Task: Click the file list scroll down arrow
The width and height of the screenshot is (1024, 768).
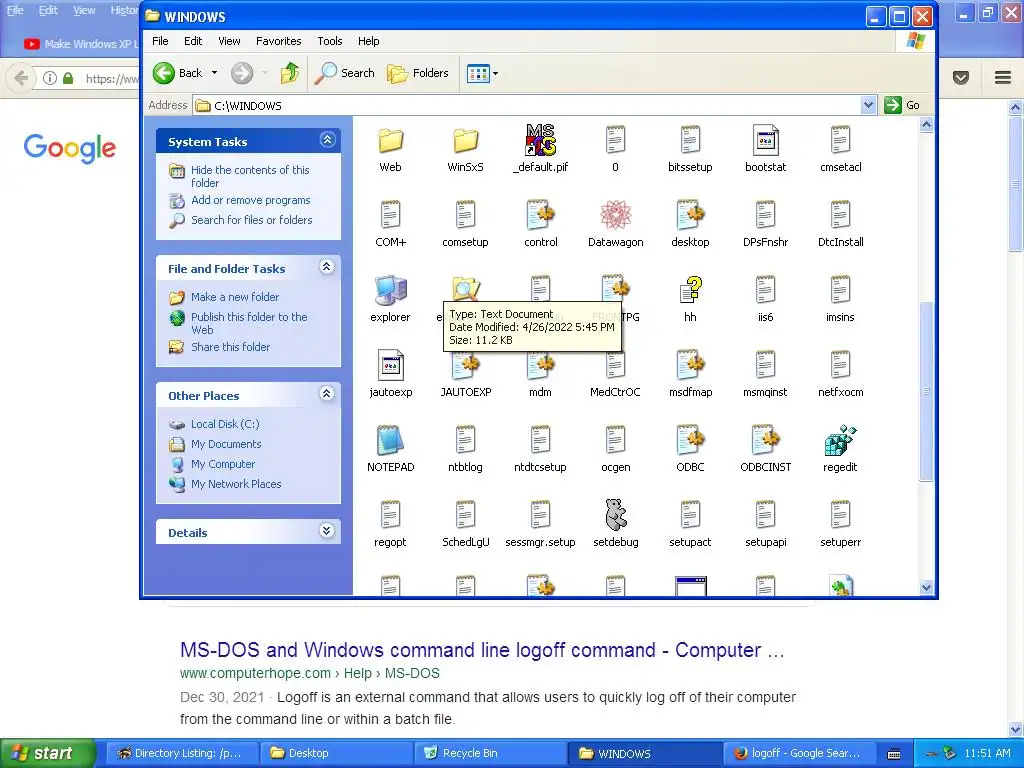Action: pyautogui.click(x=926, y=587)
